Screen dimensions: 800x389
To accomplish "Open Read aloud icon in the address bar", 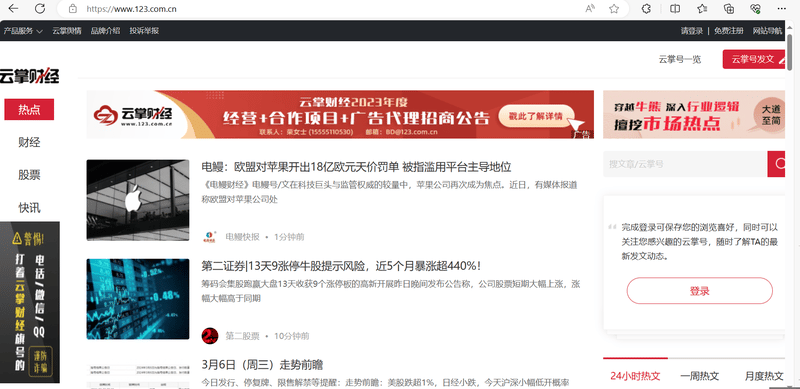I will point(590,9).
